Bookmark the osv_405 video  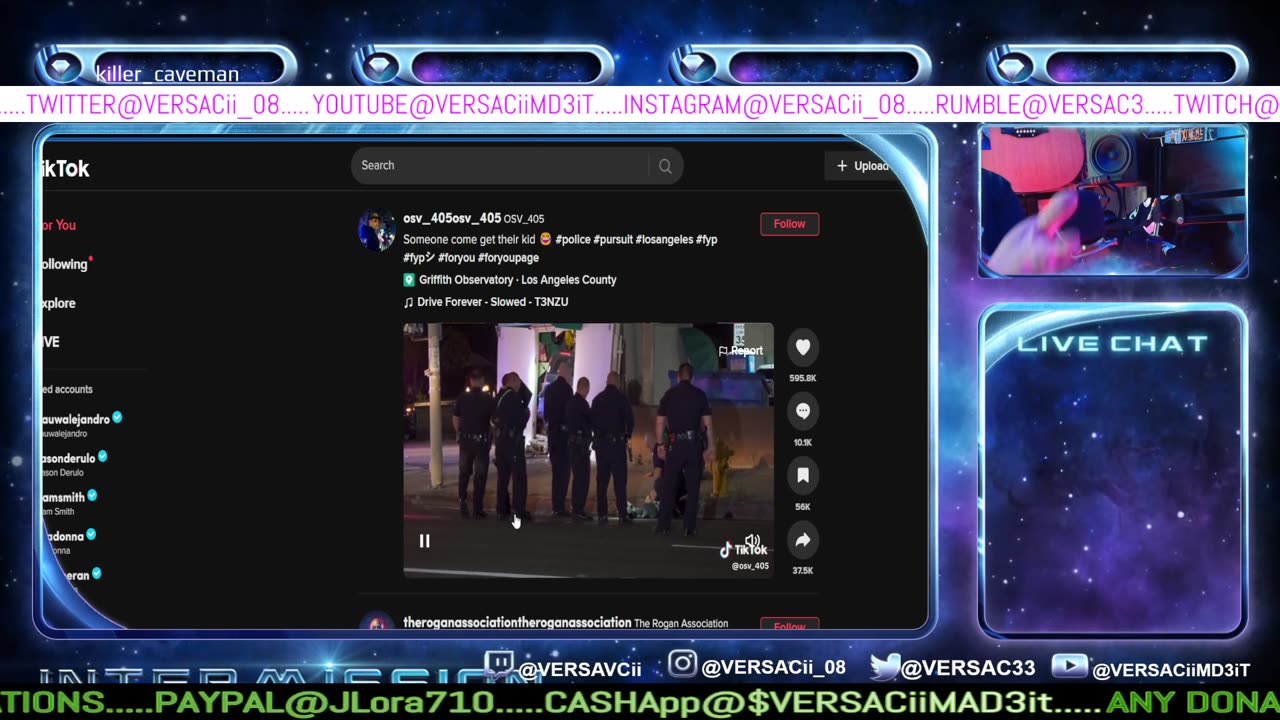pos(802,476)
